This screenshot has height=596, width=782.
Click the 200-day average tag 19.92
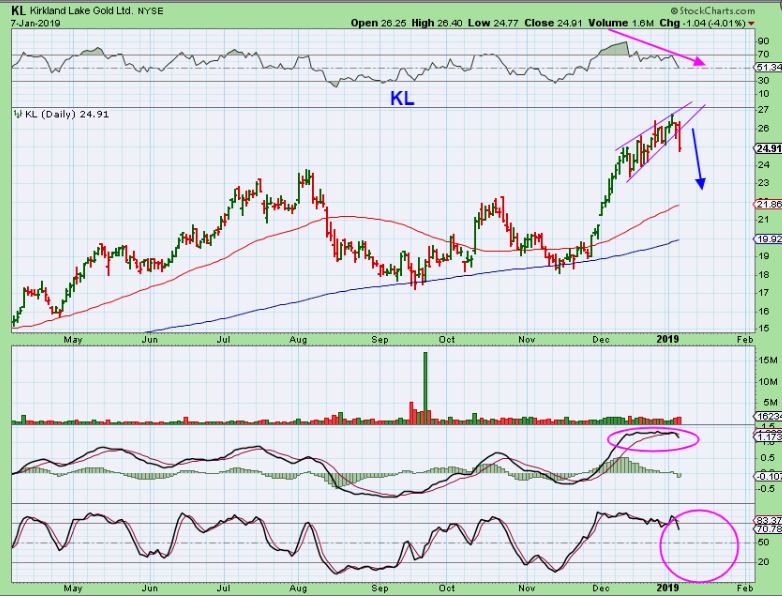tap(768, 239)
